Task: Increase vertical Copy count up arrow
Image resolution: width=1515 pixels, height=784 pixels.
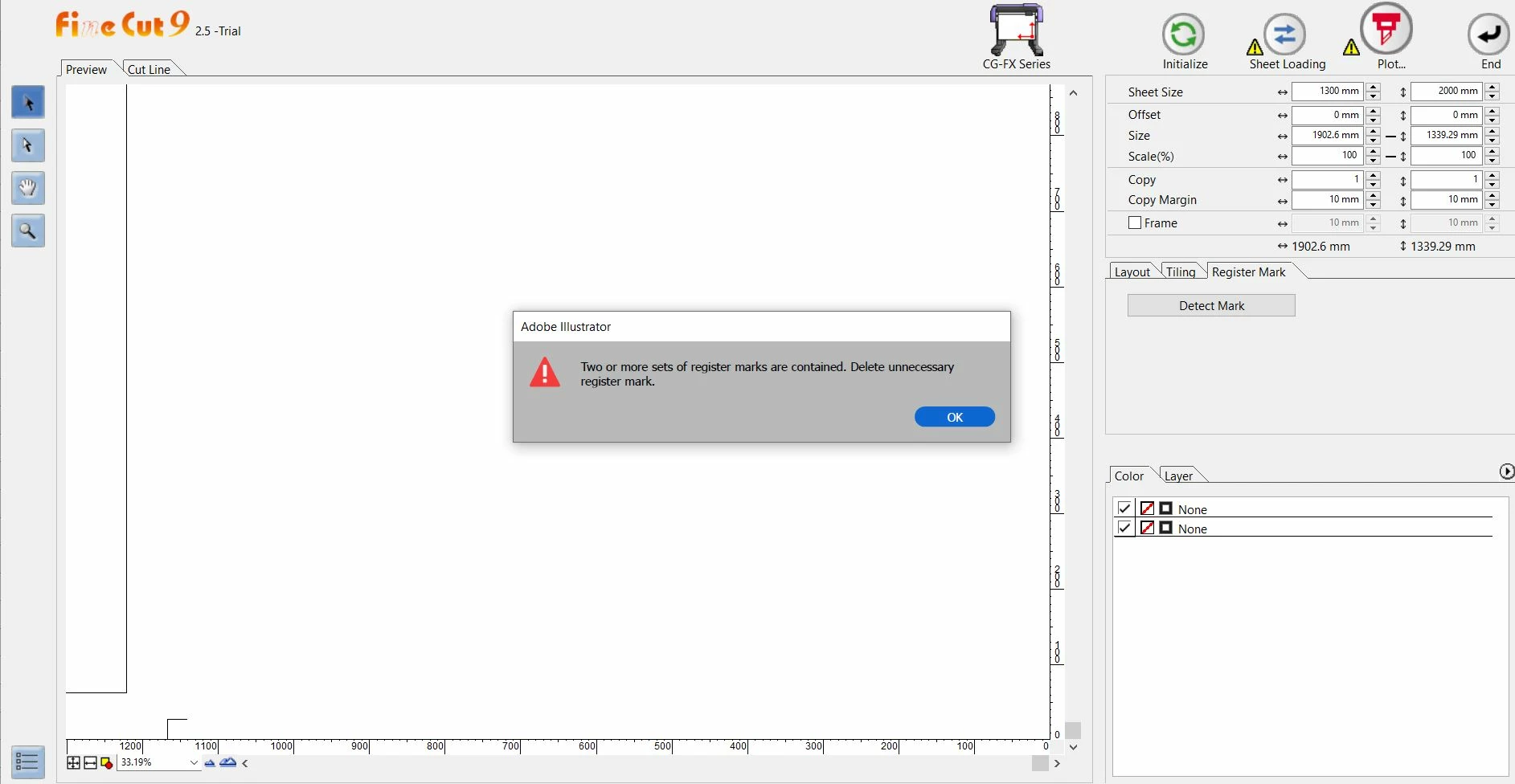Action: (1492, 175)
